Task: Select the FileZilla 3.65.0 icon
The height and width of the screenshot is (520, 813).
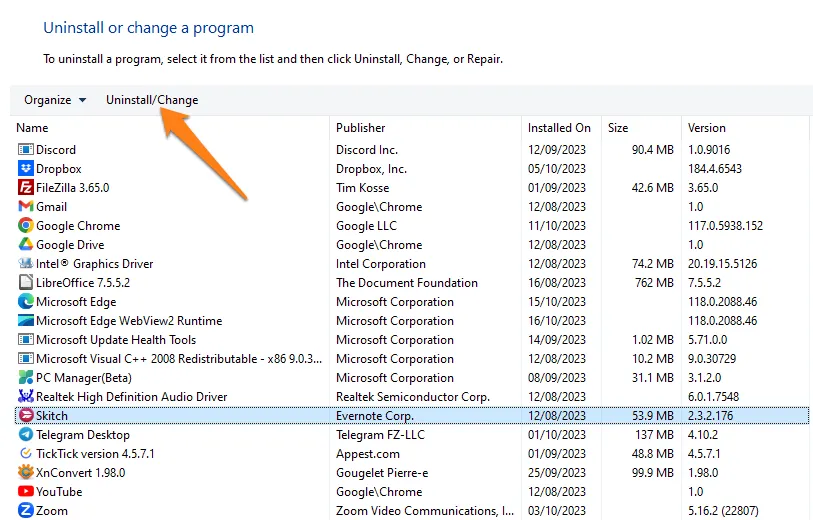Action: point(25,188)
